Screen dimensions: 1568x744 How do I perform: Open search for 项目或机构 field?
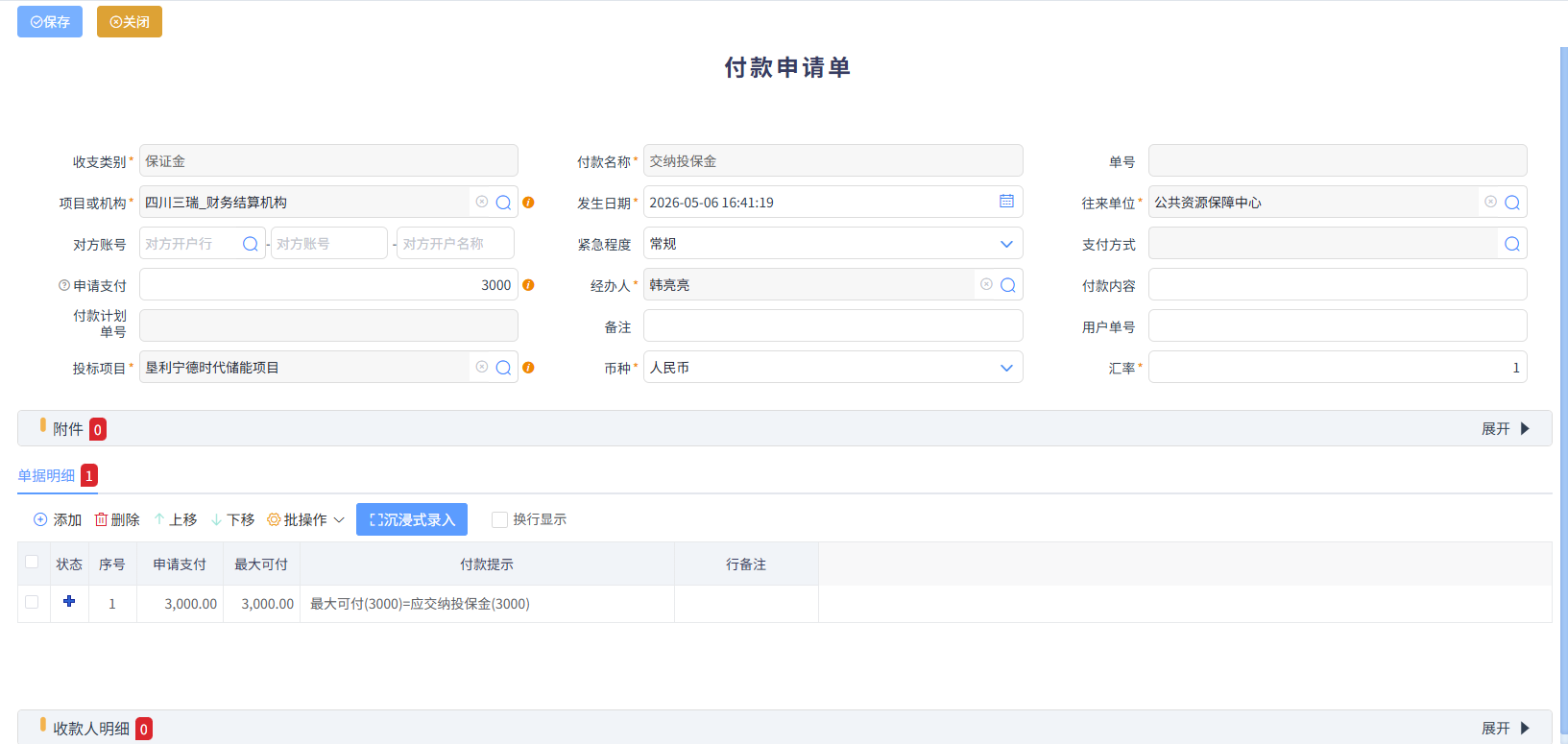click(503, 203)
